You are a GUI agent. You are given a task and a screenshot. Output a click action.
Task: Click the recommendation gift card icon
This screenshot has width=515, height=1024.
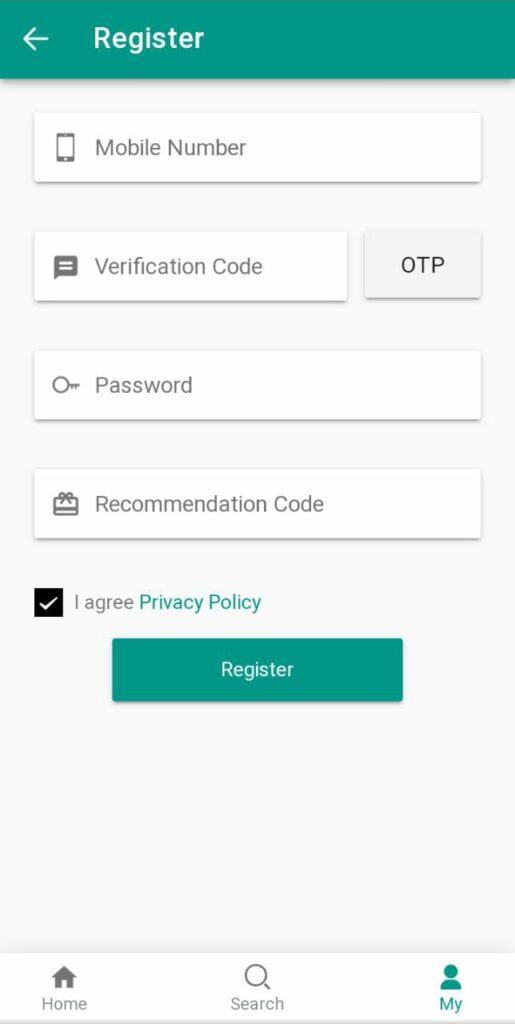point(65,504)
